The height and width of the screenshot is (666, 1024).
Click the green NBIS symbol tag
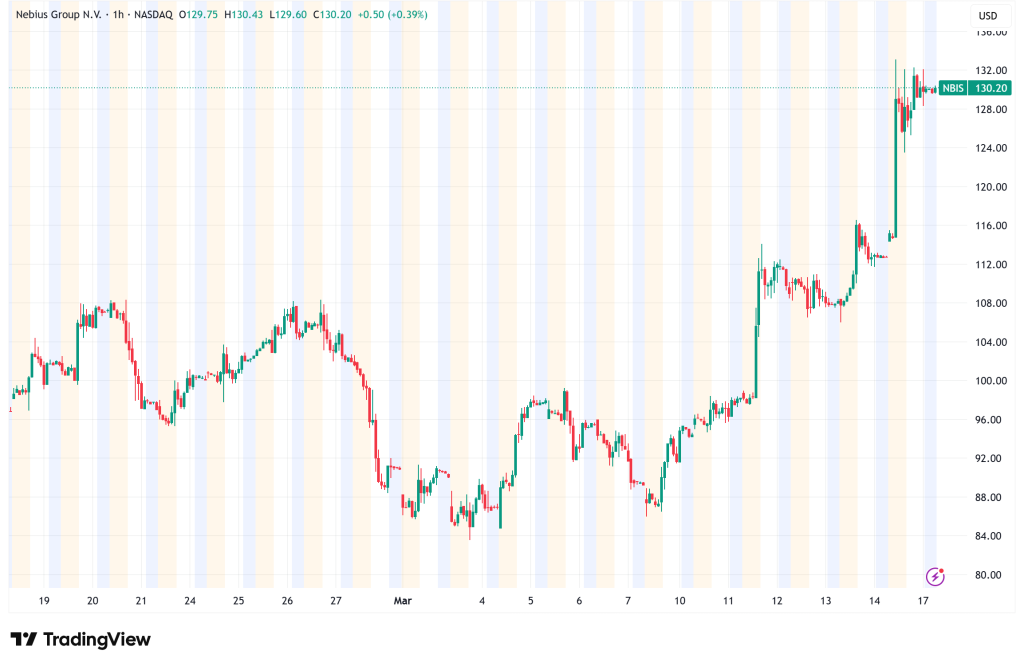(x=954, y=88)
